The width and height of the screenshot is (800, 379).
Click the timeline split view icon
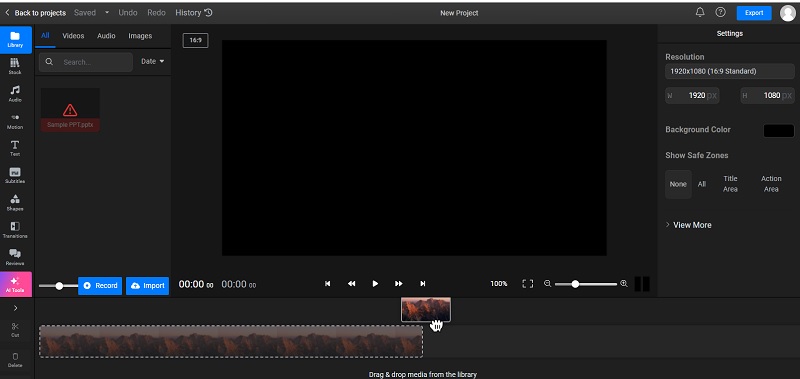point(642,284)
